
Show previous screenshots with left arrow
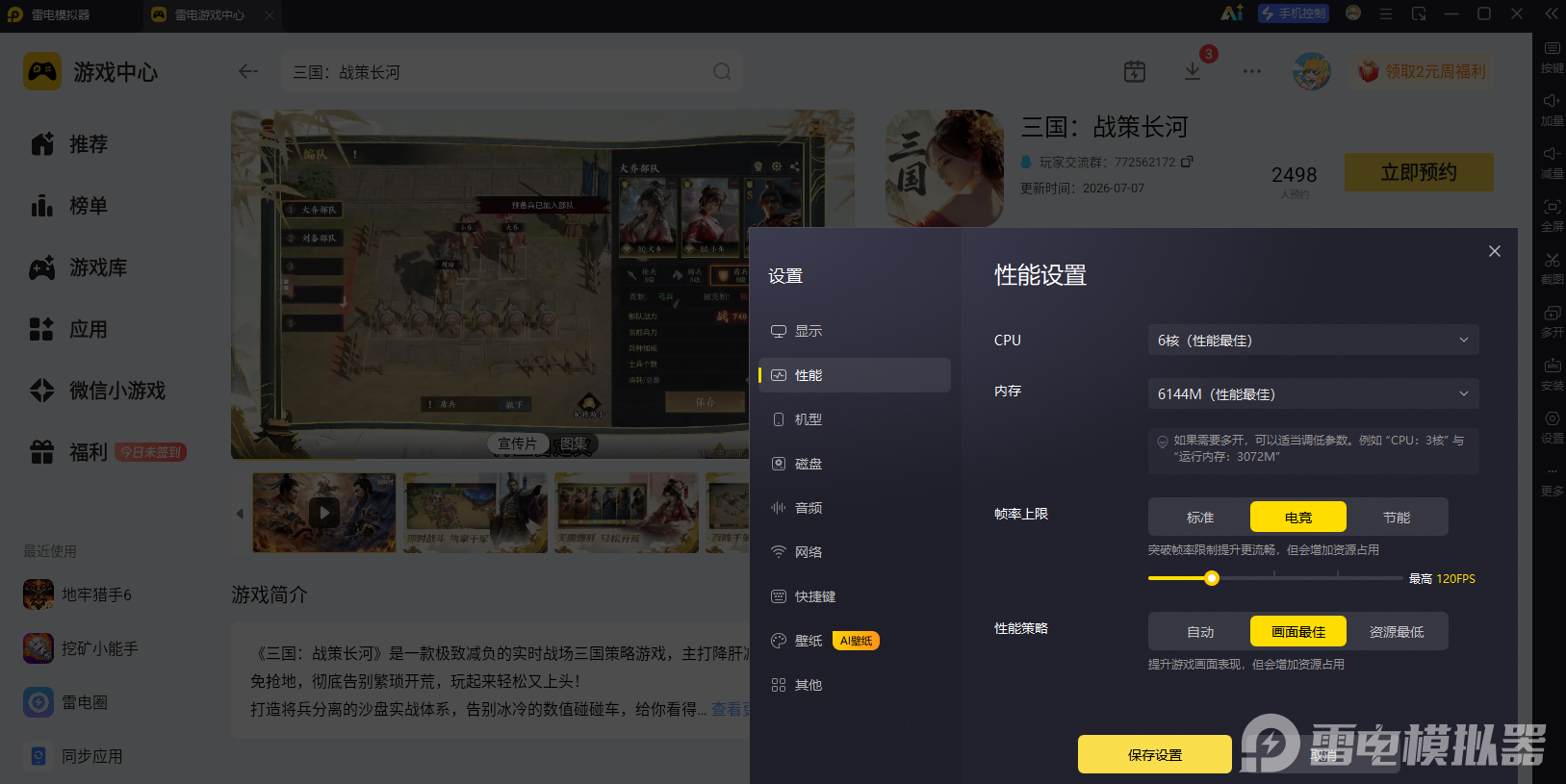click(240, 513)
